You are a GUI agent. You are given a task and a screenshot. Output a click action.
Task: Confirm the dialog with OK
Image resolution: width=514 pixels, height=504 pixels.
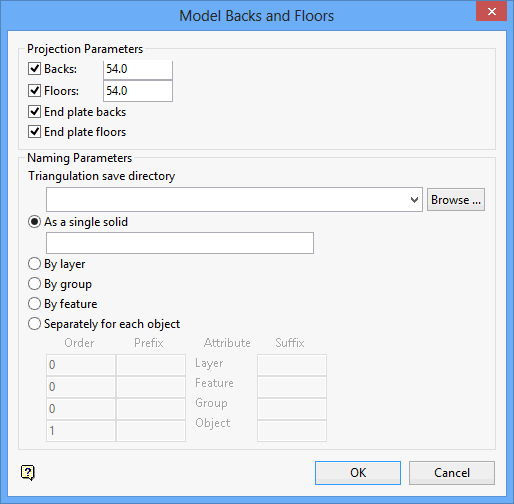coord(358,473)
